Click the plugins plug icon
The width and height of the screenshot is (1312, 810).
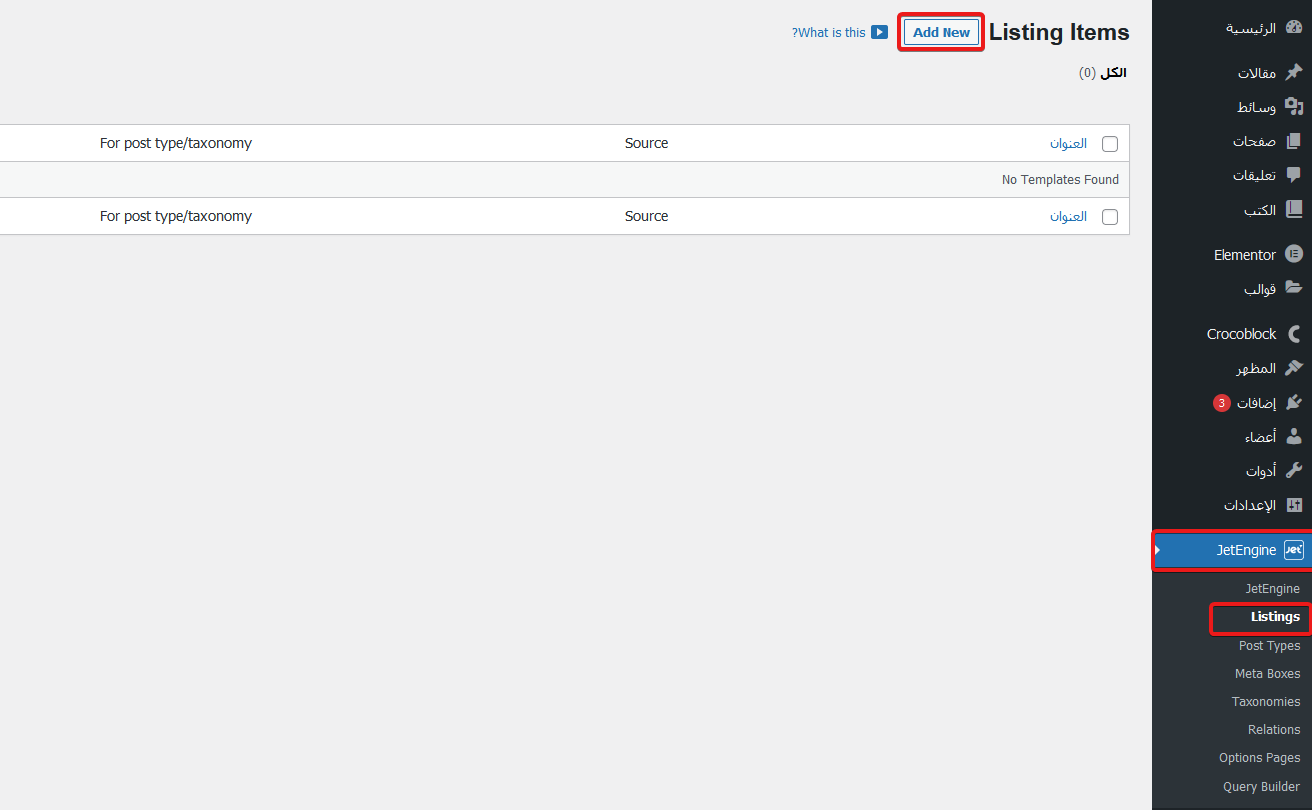(x=1294, y=403)
